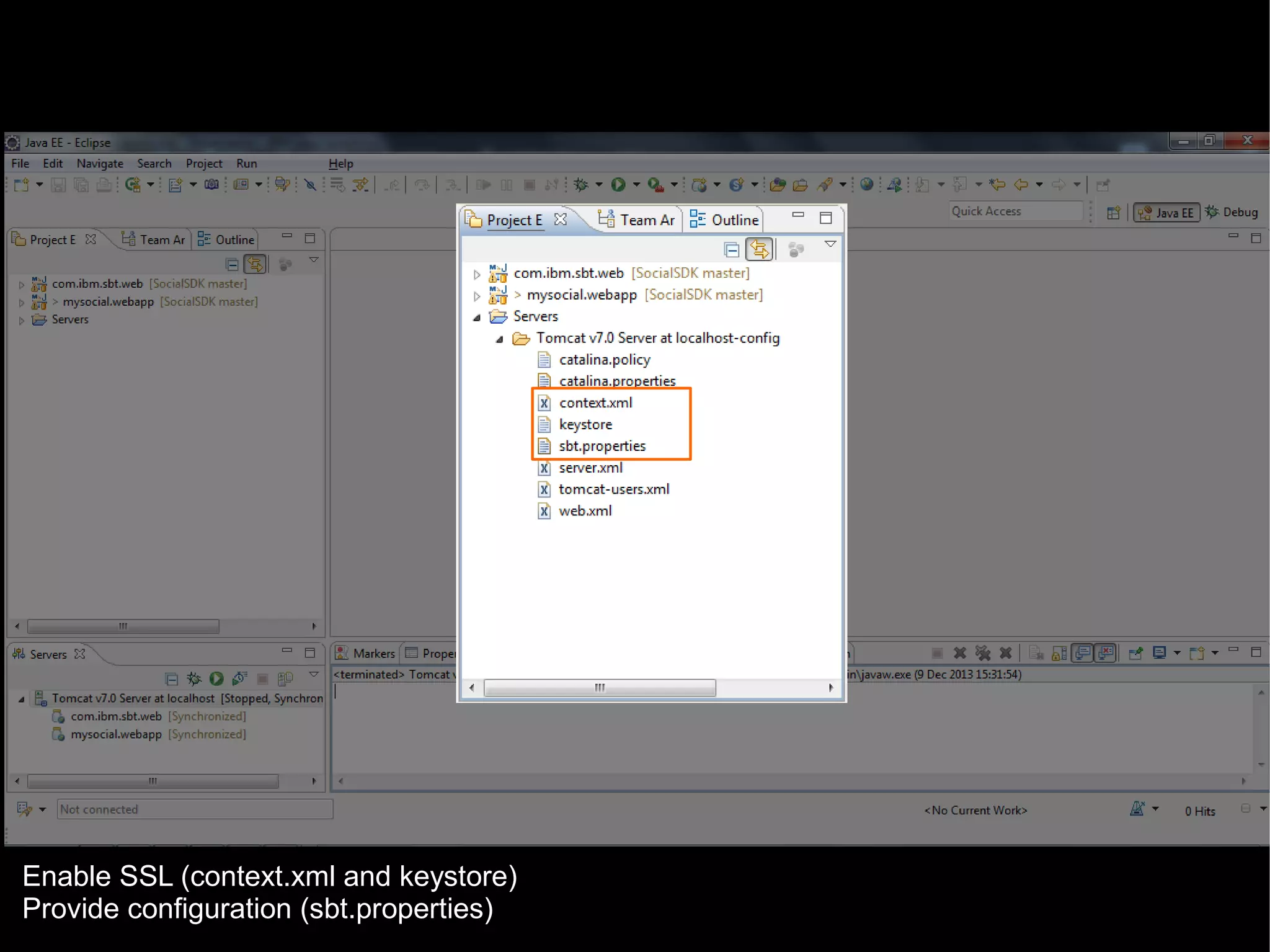Viewport: 1270px width, 952px height.
Task: Toggle Show Console on Standard Error change
Action: tap(1106, 653)
